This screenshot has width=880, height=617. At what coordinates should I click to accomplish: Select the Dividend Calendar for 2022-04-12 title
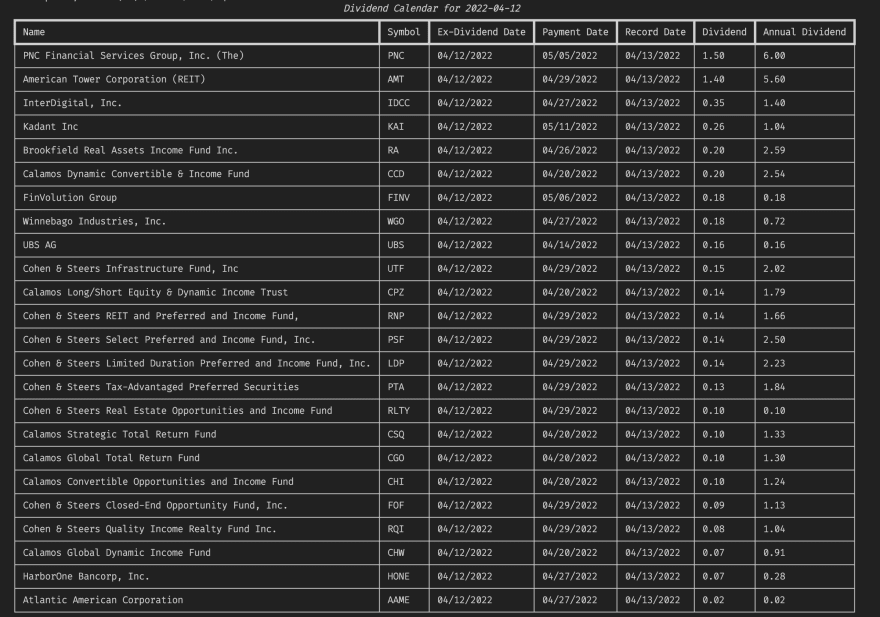432,8
